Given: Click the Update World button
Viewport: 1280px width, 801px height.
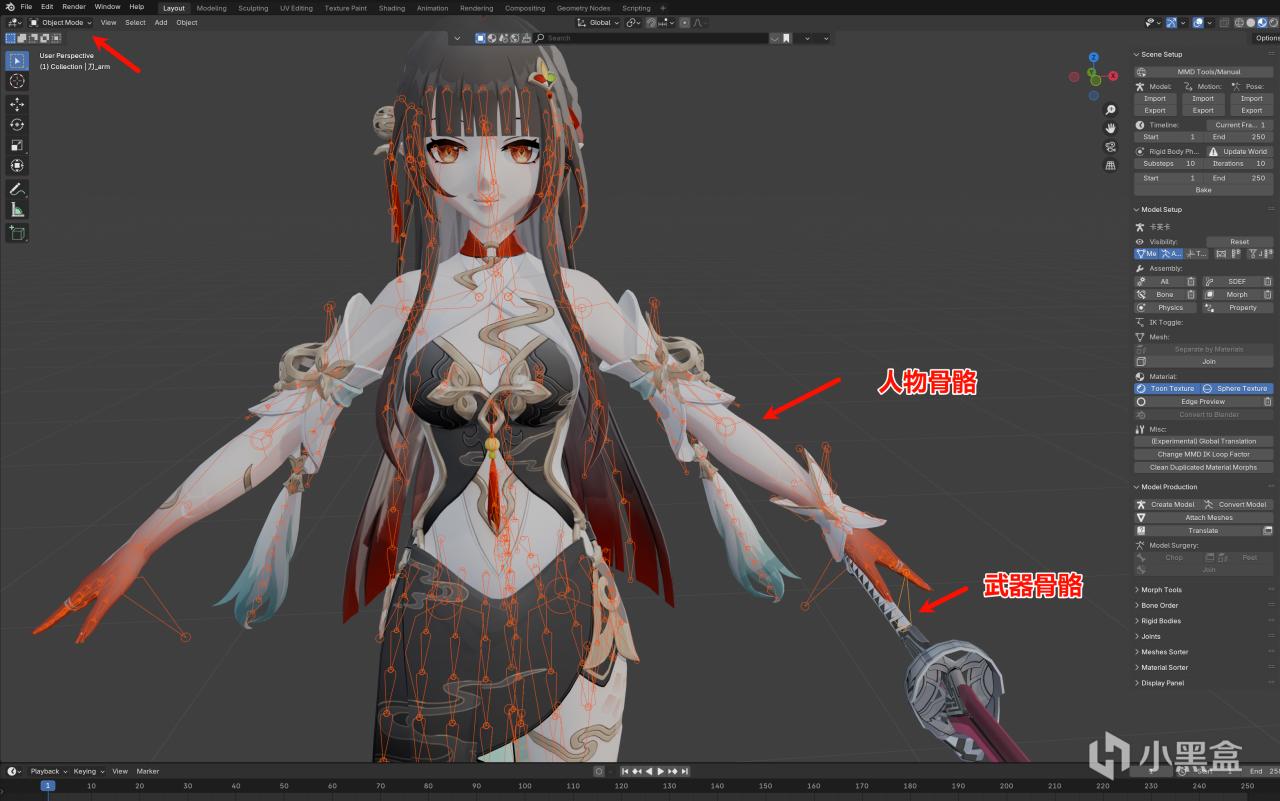Looking at the screenshot, I should [1238, 152].
